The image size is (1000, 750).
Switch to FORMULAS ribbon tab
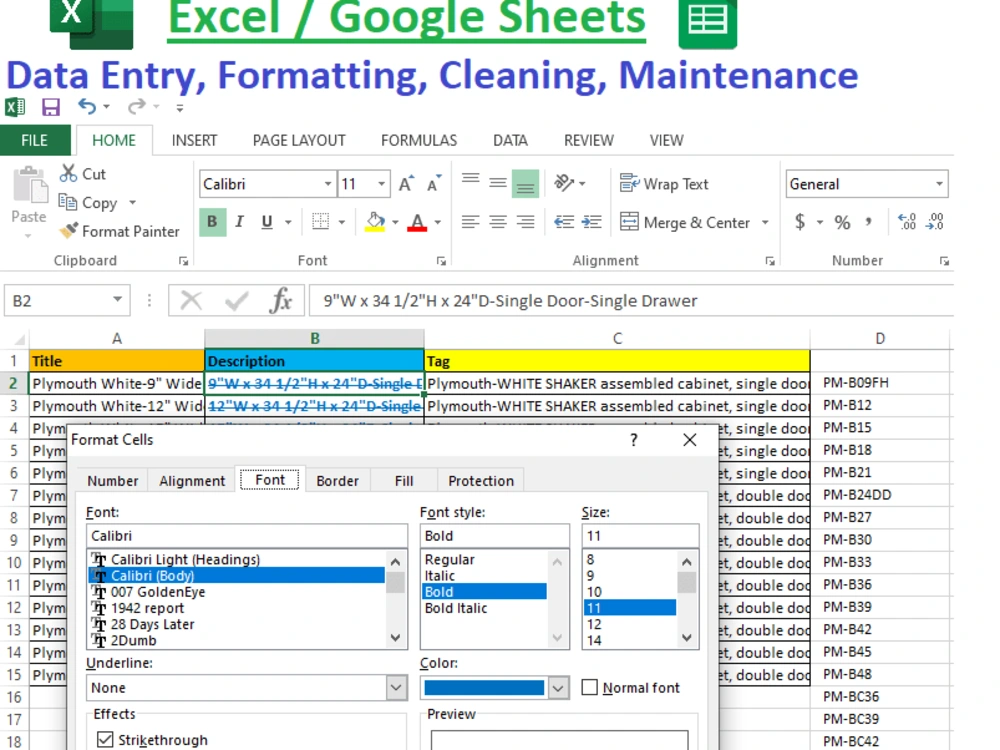click(x=419, y=140)
